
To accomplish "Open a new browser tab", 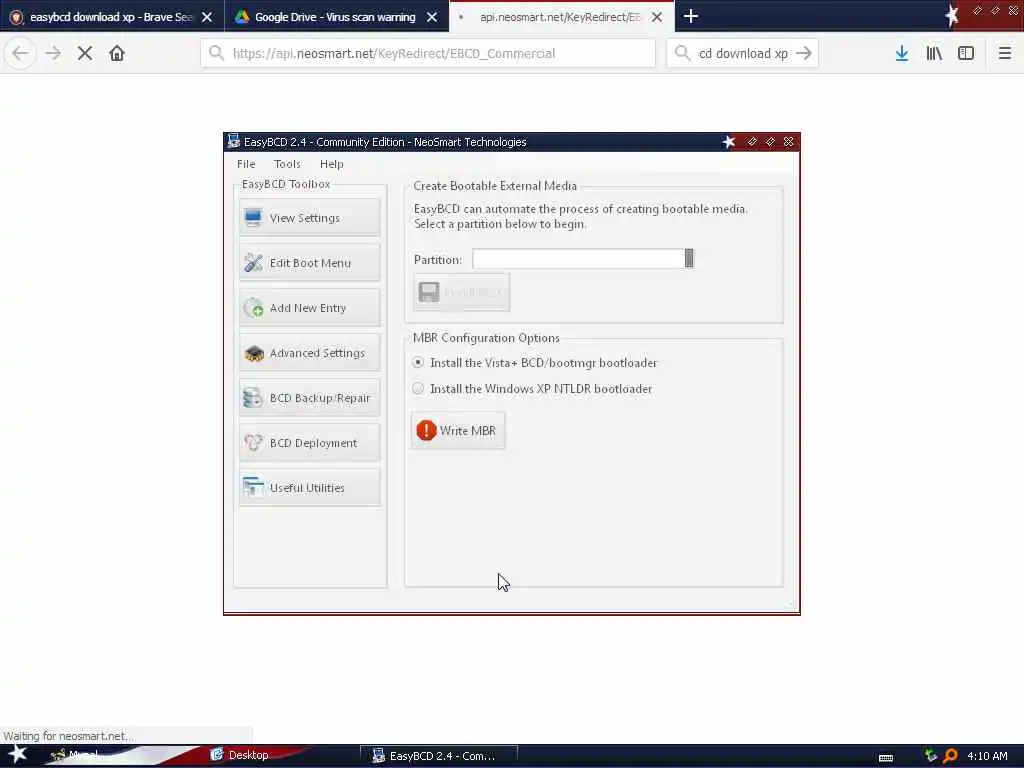I will click(691, 16).
